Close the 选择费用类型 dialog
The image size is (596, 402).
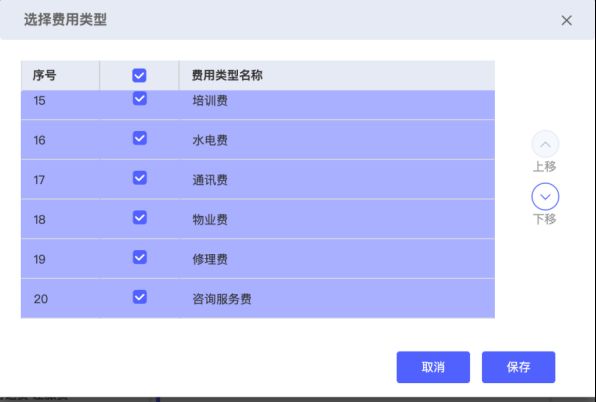click(566, 20)
